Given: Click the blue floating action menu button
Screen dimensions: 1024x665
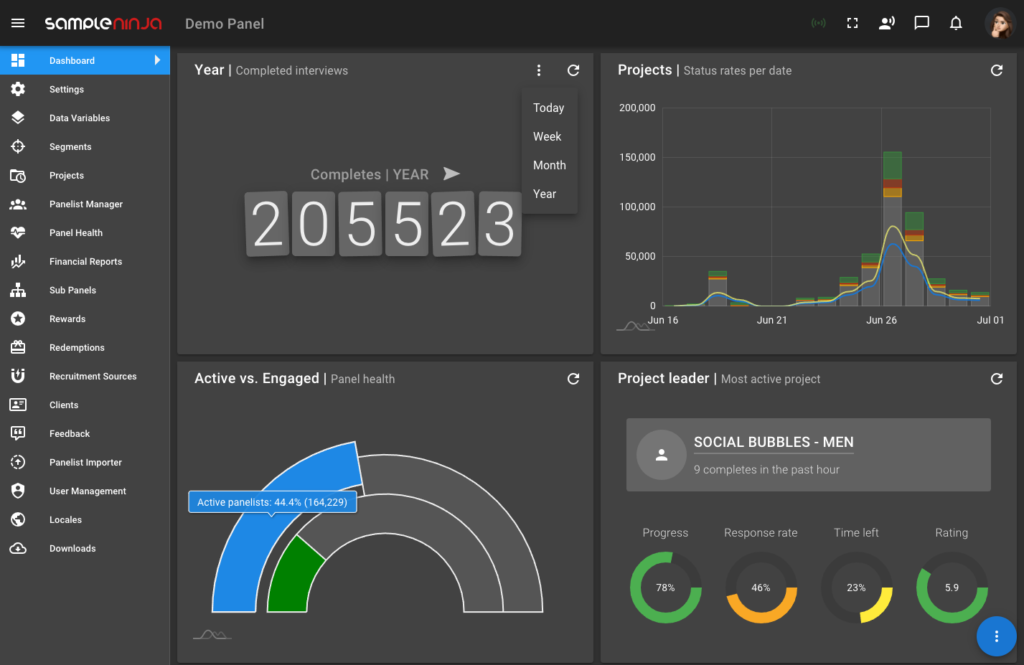Looking at the screenshot, I should 996,635.
